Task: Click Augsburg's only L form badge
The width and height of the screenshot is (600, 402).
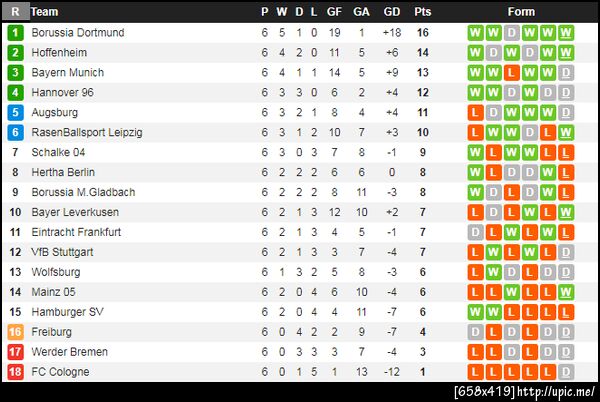Action: 475,113
